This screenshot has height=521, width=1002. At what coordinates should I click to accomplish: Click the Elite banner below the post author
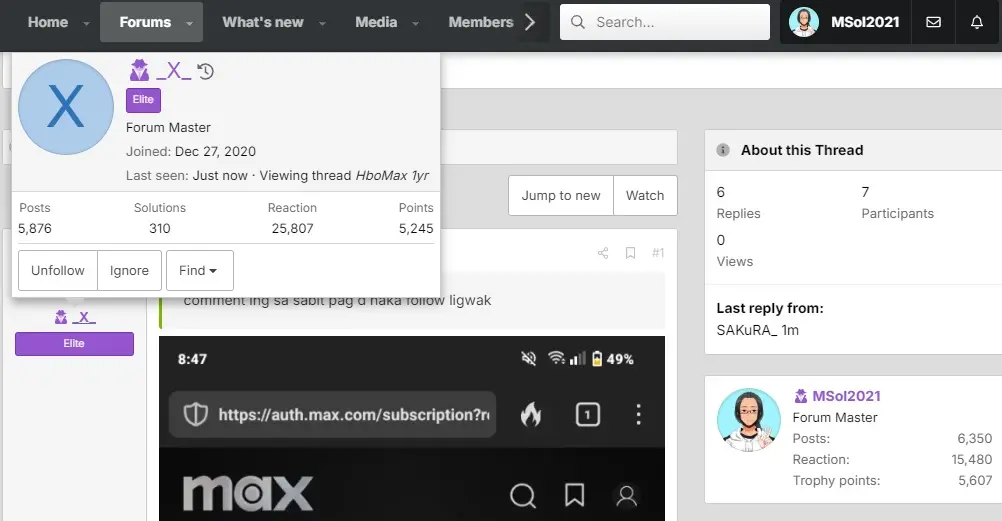(x=74, y=343)
